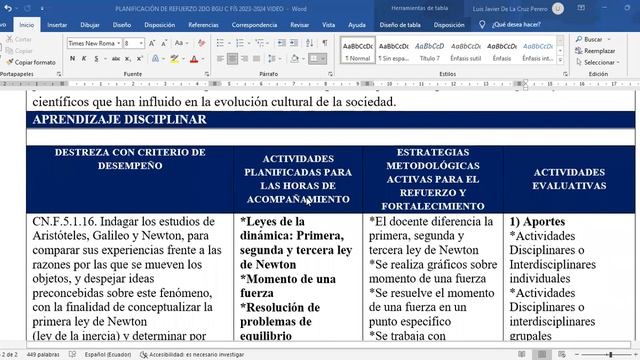
Task: Open the underline style dropdown arrow
Action: pos(105,59)
